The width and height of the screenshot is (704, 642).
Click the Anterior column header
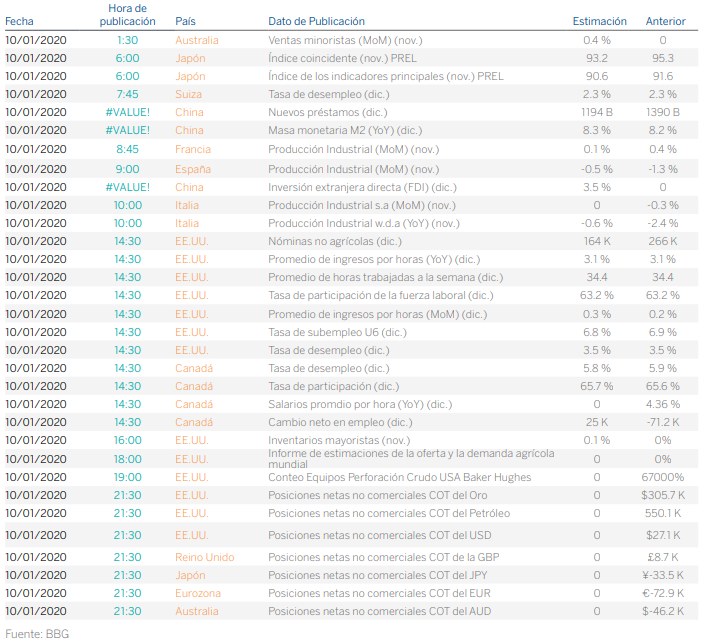pos(665,21)
